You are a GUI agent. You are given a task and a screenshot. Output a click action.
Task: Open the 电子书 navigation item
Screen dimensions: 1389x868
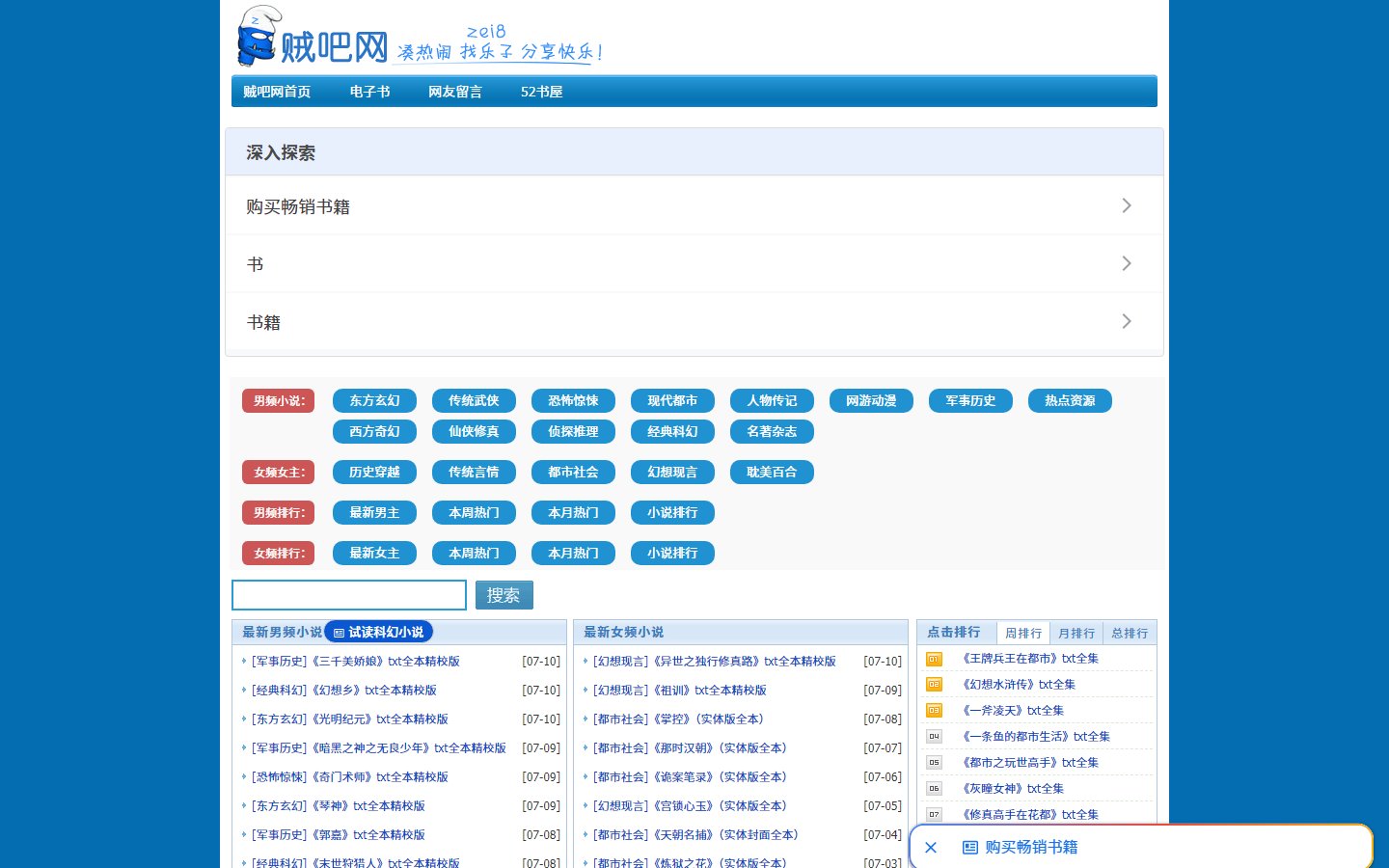(x=370, y=92)
